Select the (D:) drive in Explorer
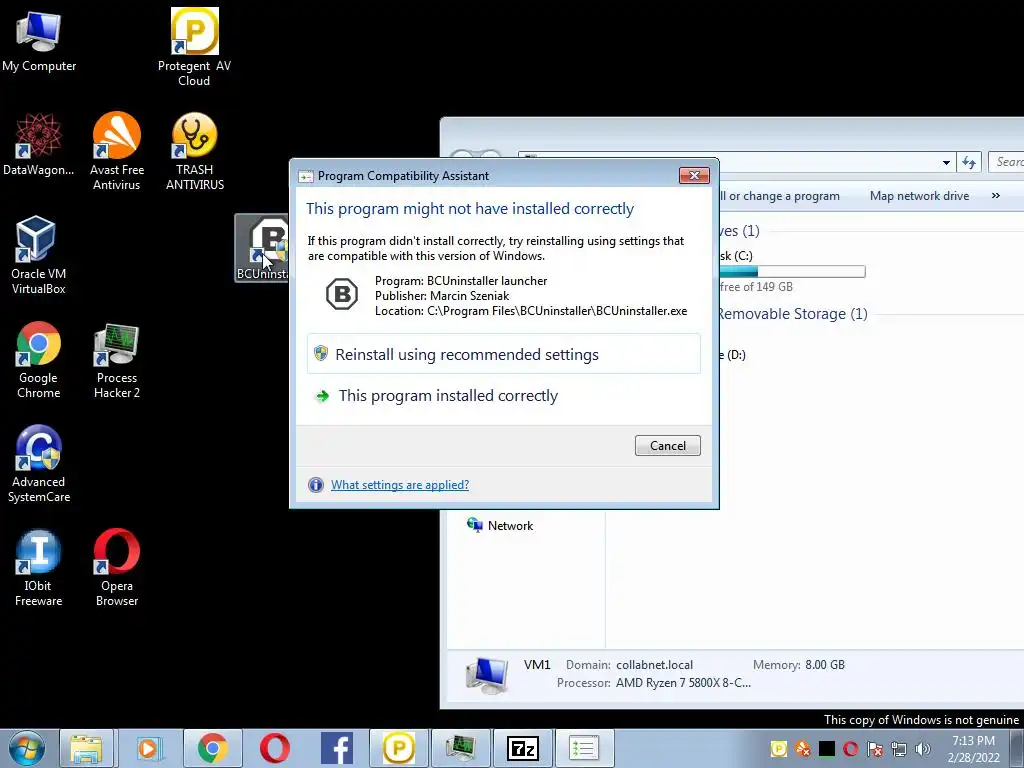Screen dimensions: 1024x768 tap(733, 355)
